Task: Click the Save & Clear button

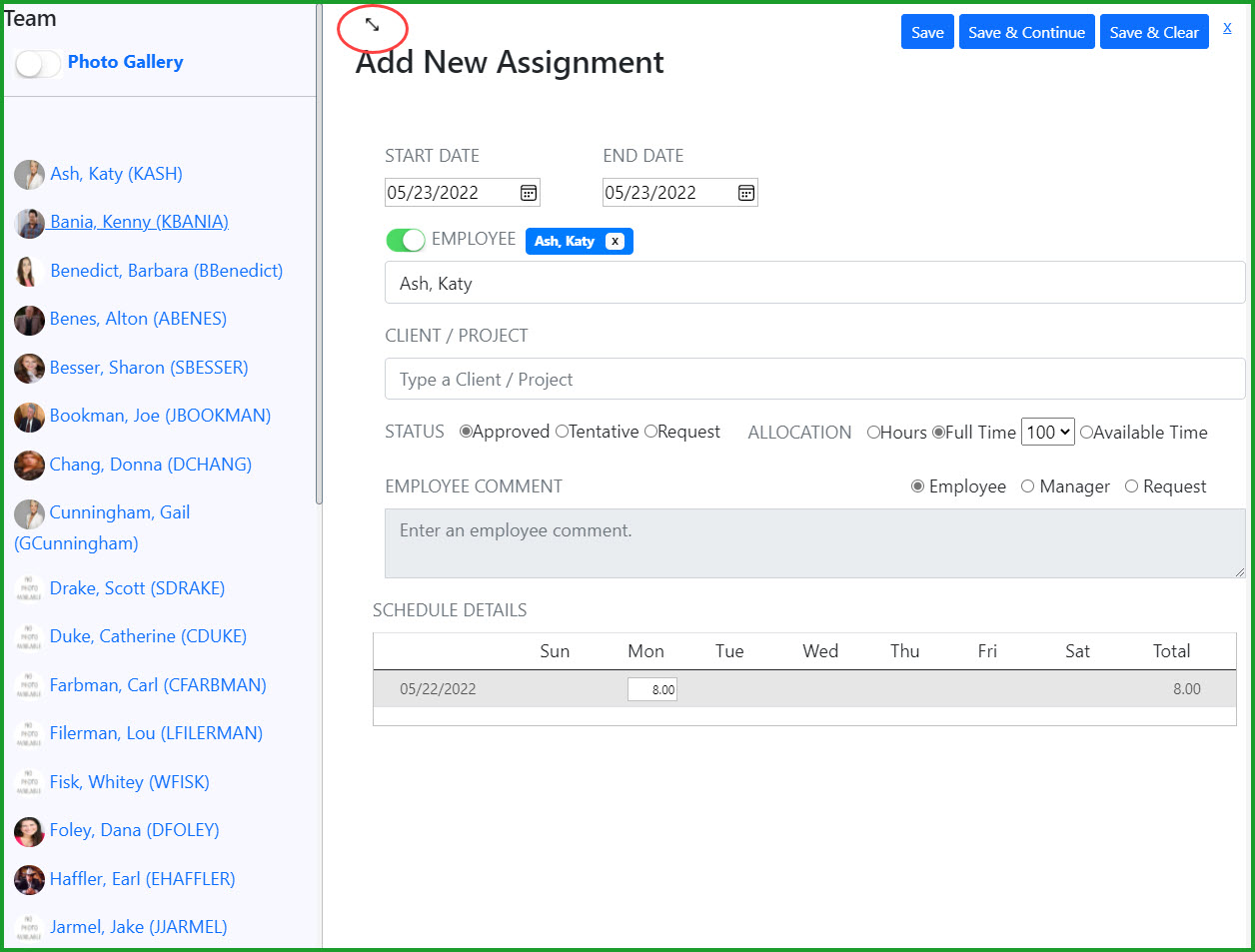Action: [x=1154, y=32]
